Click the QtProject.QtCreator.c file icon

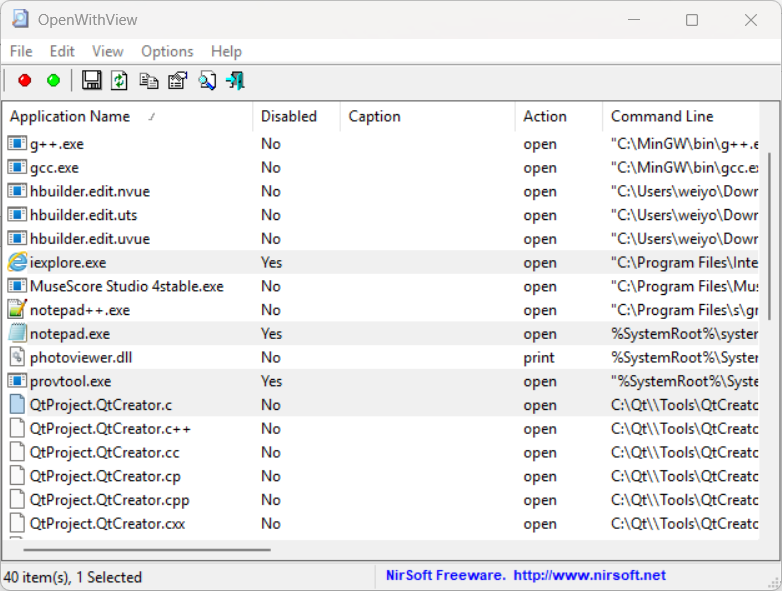[17, 404]
